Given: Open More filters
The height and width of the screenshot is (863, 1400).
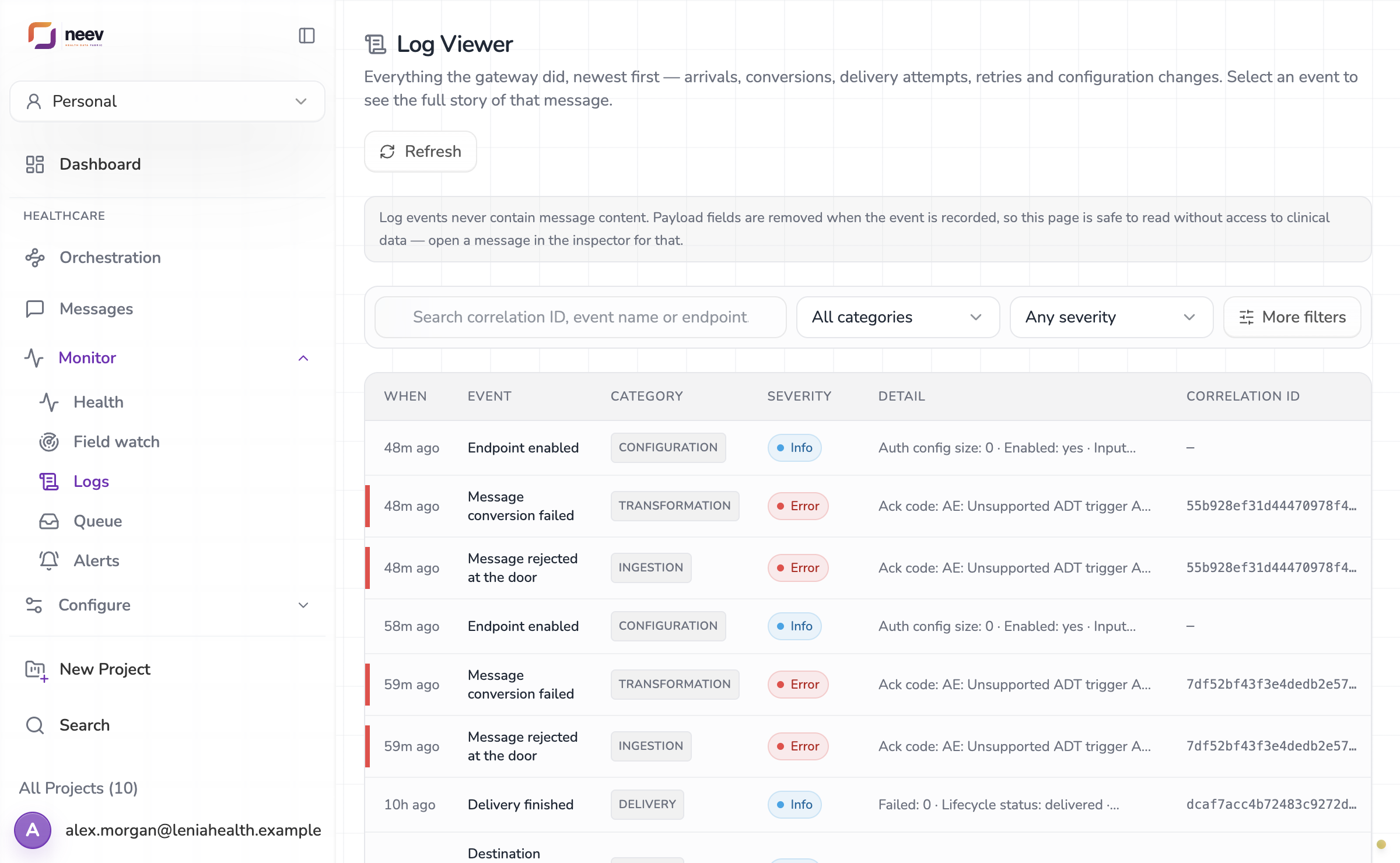Looking at the screenshot, I should (1292, 317).
